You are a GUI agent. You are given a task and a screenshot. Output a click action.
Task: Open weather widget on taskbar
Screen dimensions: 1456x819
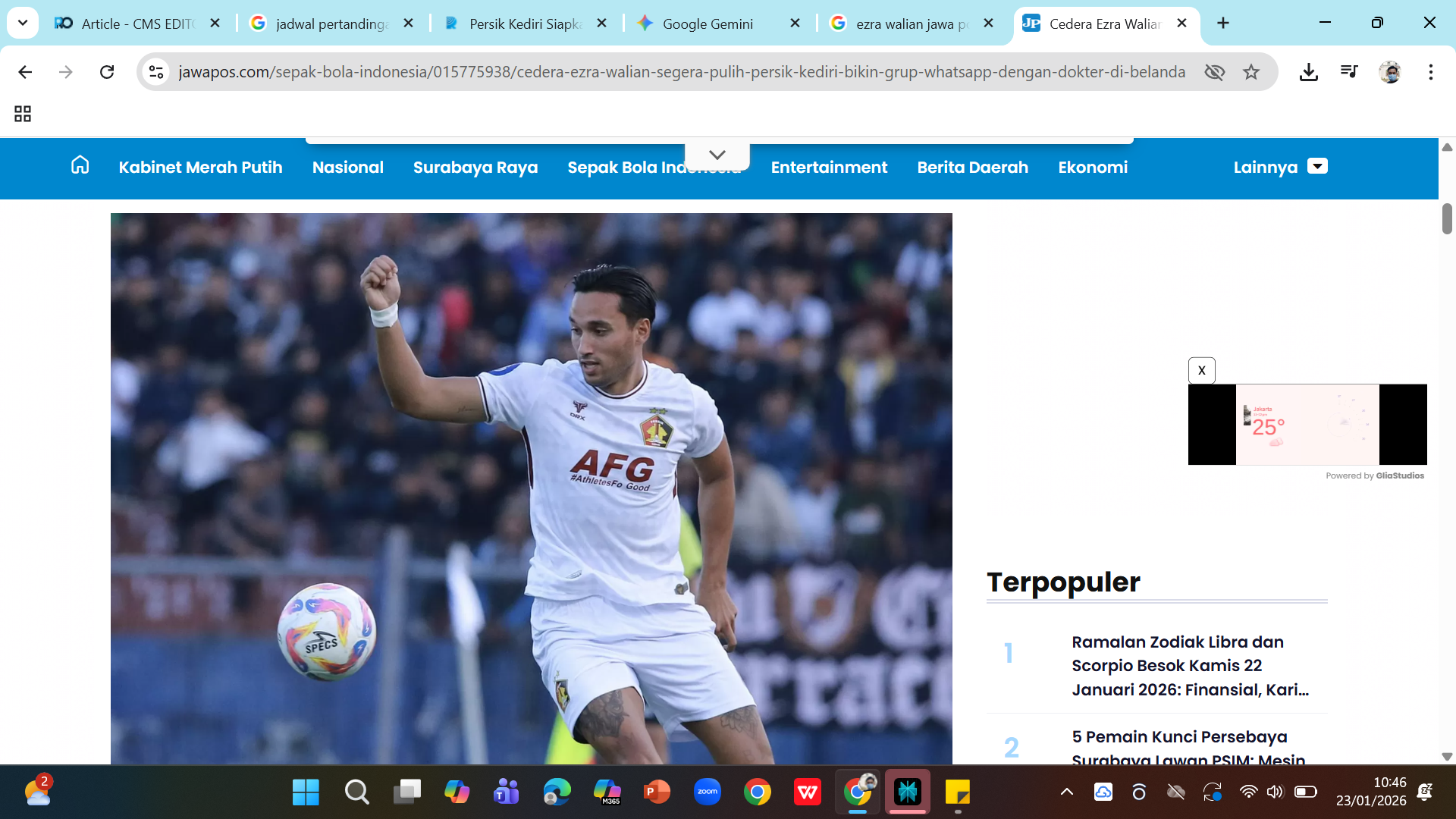point(38,792)
